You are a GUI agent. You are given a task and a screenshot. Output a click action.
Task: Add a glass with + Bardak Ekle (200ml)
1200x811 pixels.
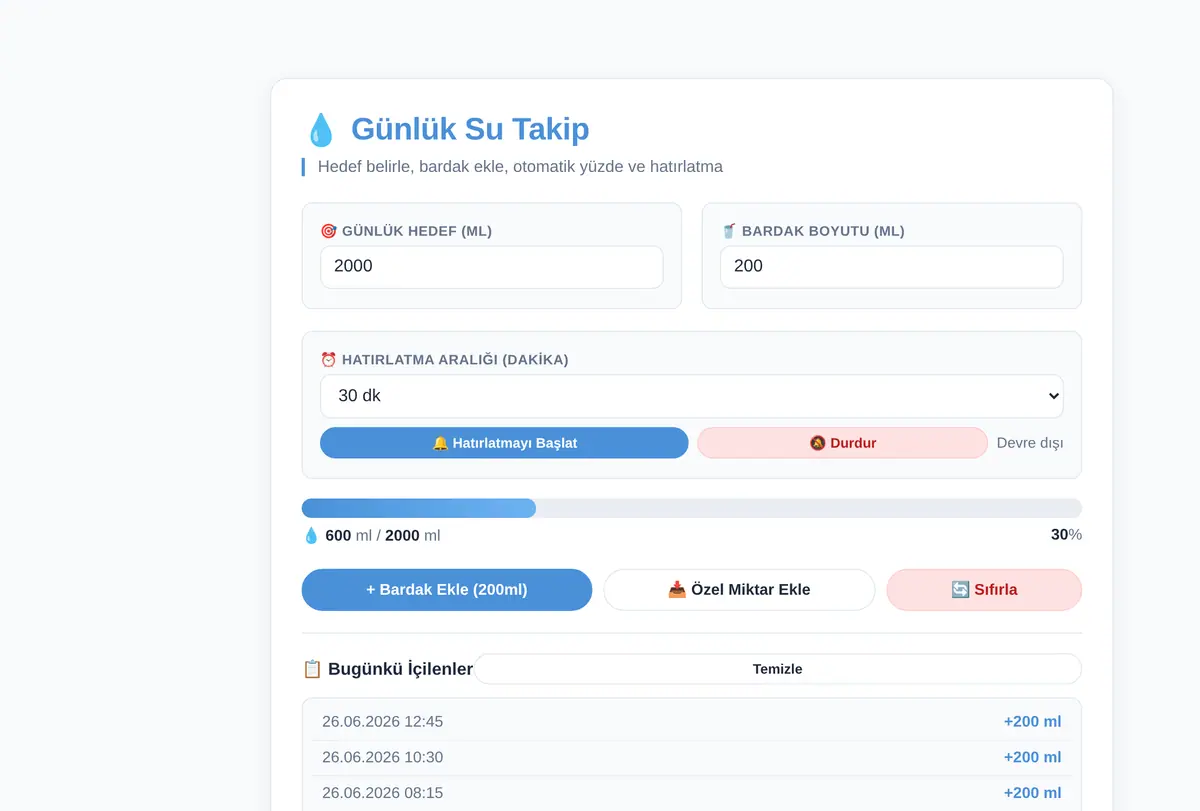(447, 590)
